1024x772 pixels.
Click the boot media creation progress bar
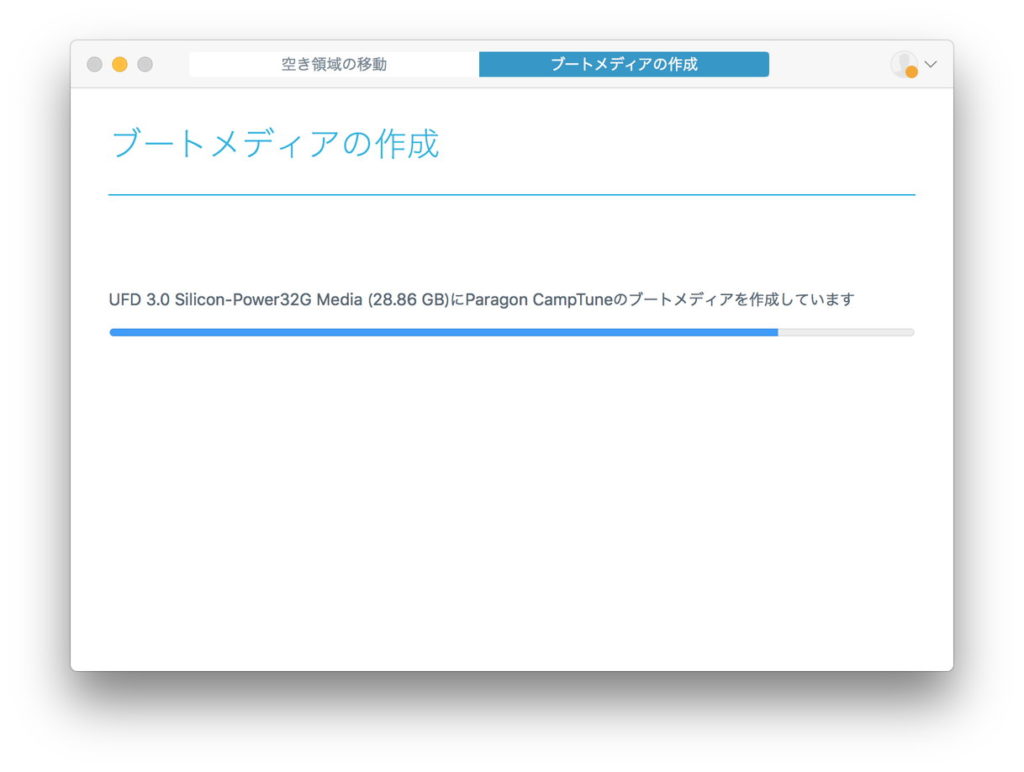(512, 332)
